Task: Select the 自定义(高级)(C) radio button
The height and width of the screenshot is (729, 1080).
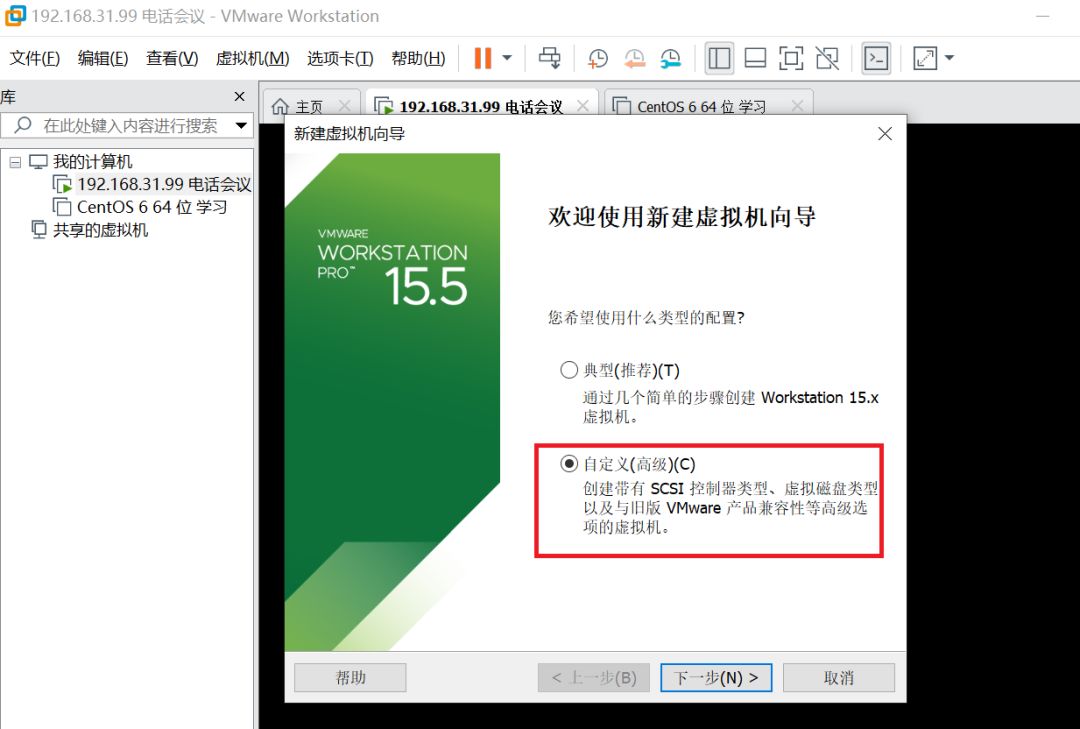Action: tap(569, 464)
